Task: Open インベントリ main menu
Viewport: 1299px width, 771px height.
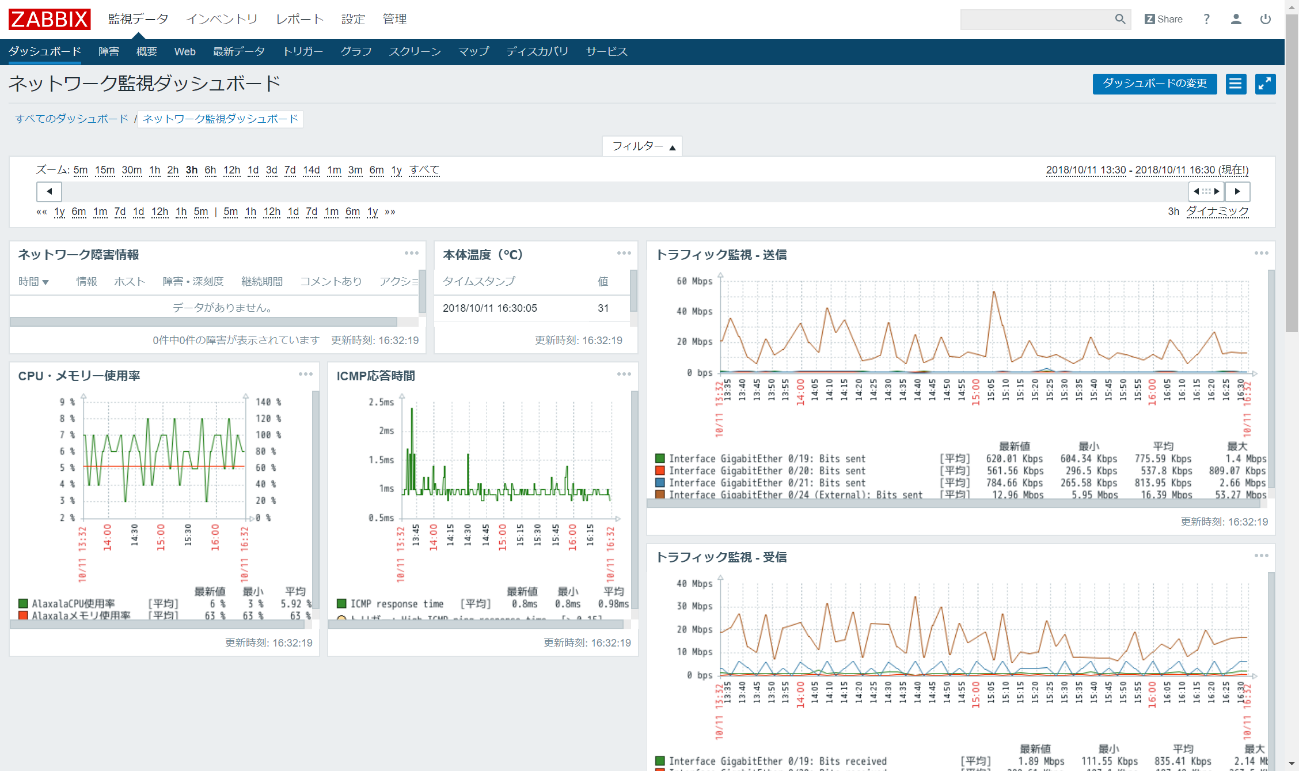Action: (222, 19)
